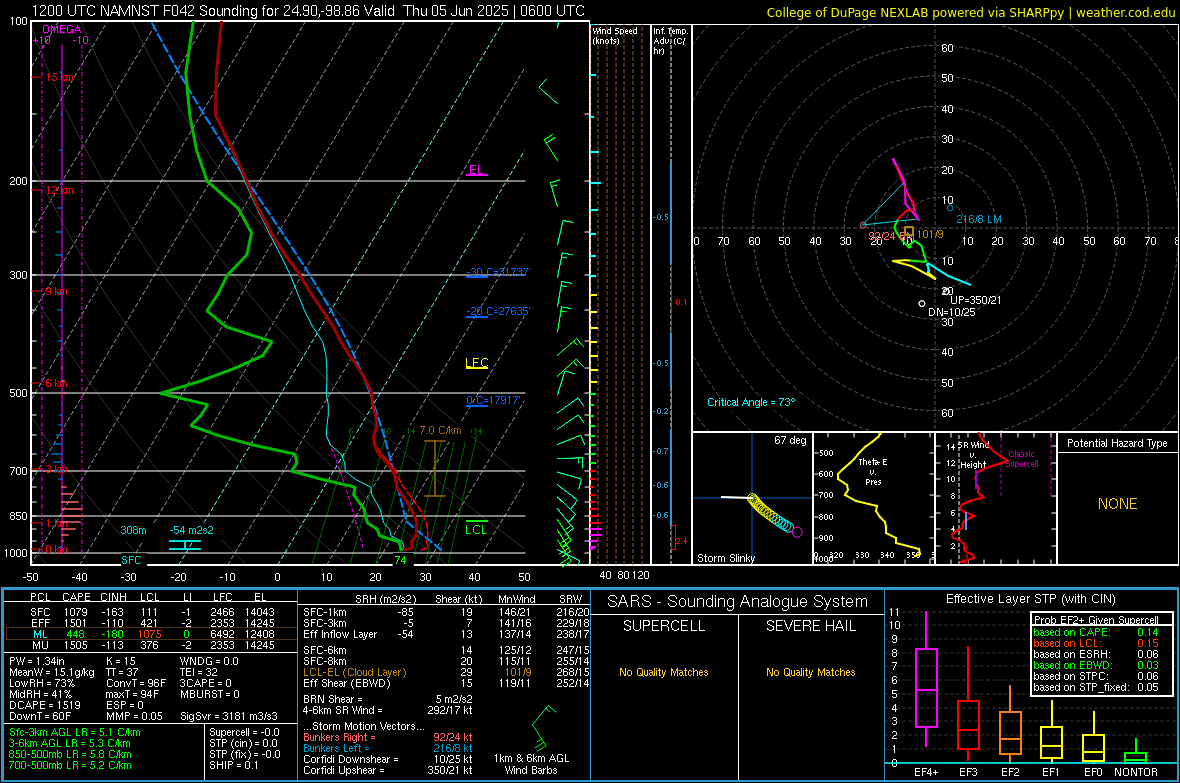Viewport: 1180px width, 783px height.
Task: Click the ConvT = 96F value
Action: [136, 683]
